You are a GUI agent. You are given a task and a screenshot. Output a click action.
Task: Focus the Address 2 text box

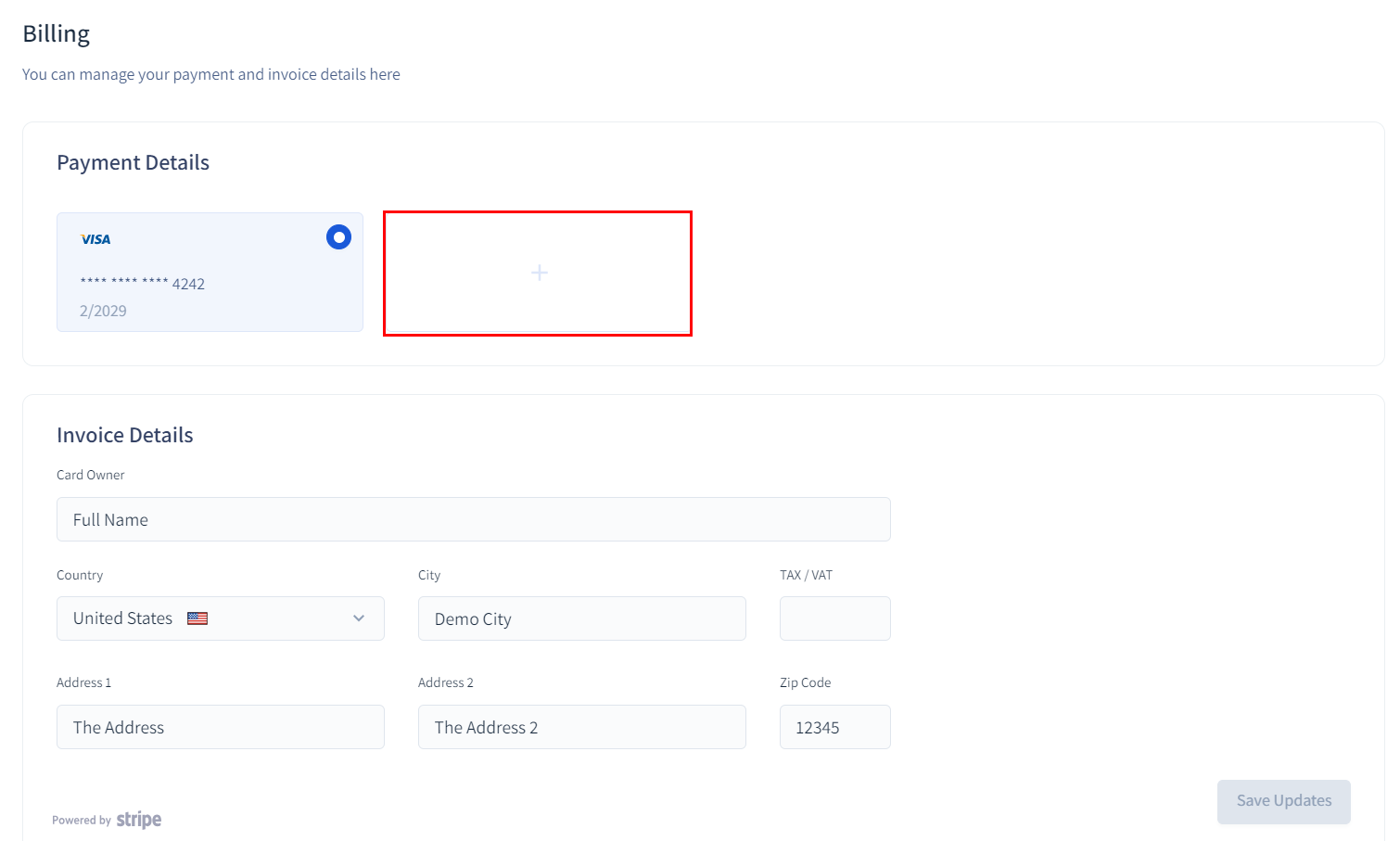581,727
